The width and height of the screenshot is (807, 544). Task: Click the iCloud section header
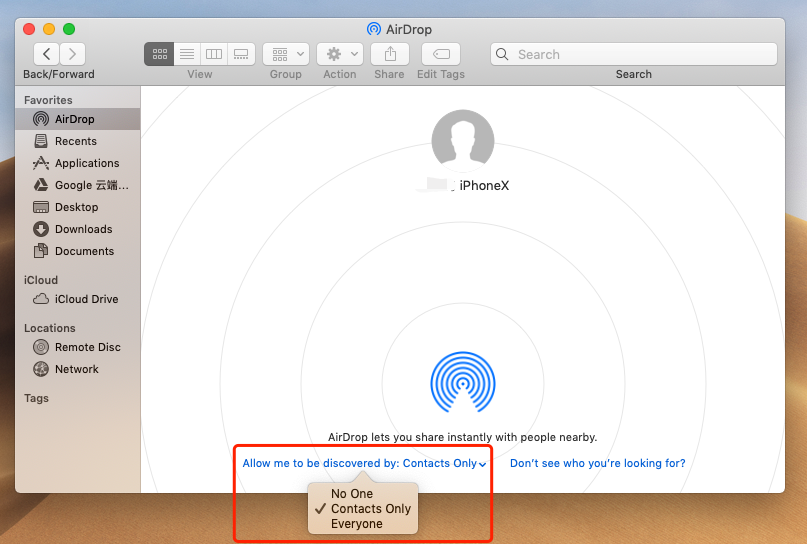click(41, 280)
